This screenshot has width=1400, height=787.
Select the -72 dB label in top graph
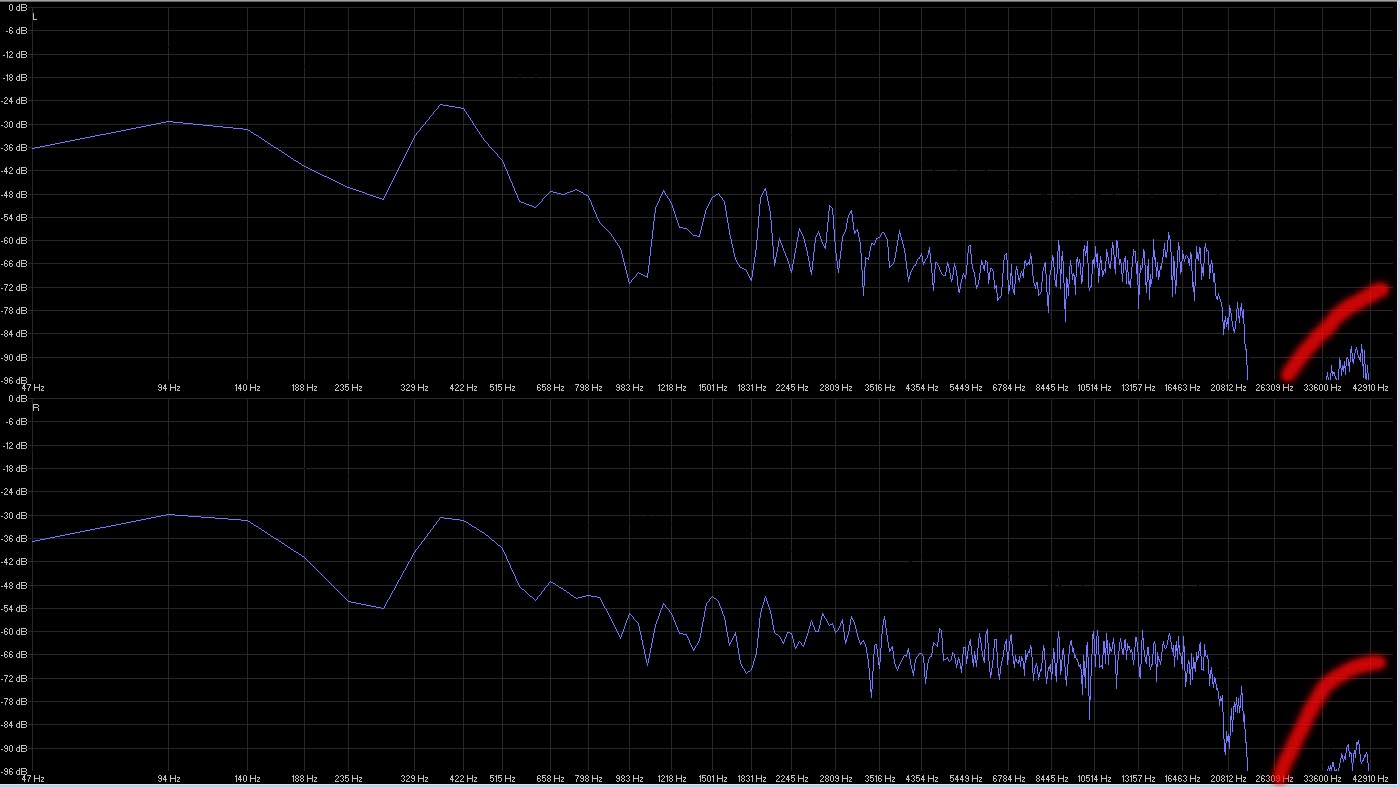[15, 287]
